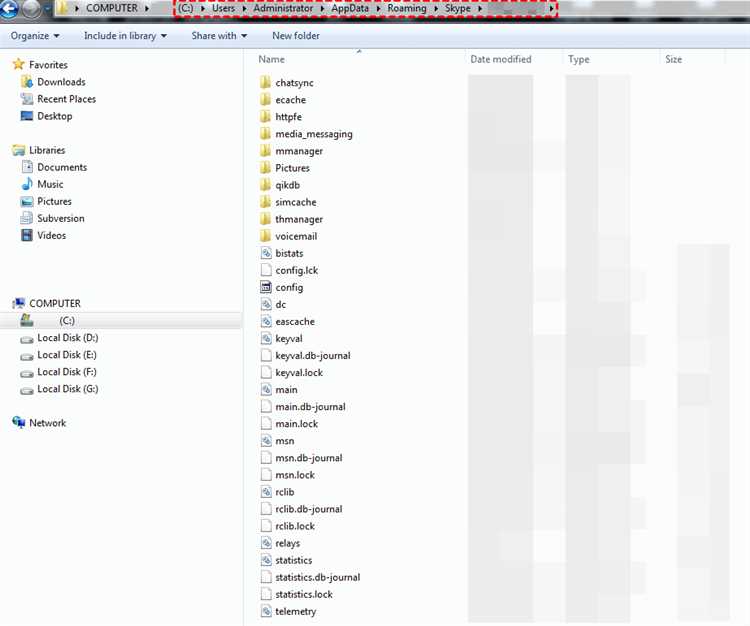Select Local Disk (F:) in sidebar
Screen dimensions: 750x626
(67, 372)
